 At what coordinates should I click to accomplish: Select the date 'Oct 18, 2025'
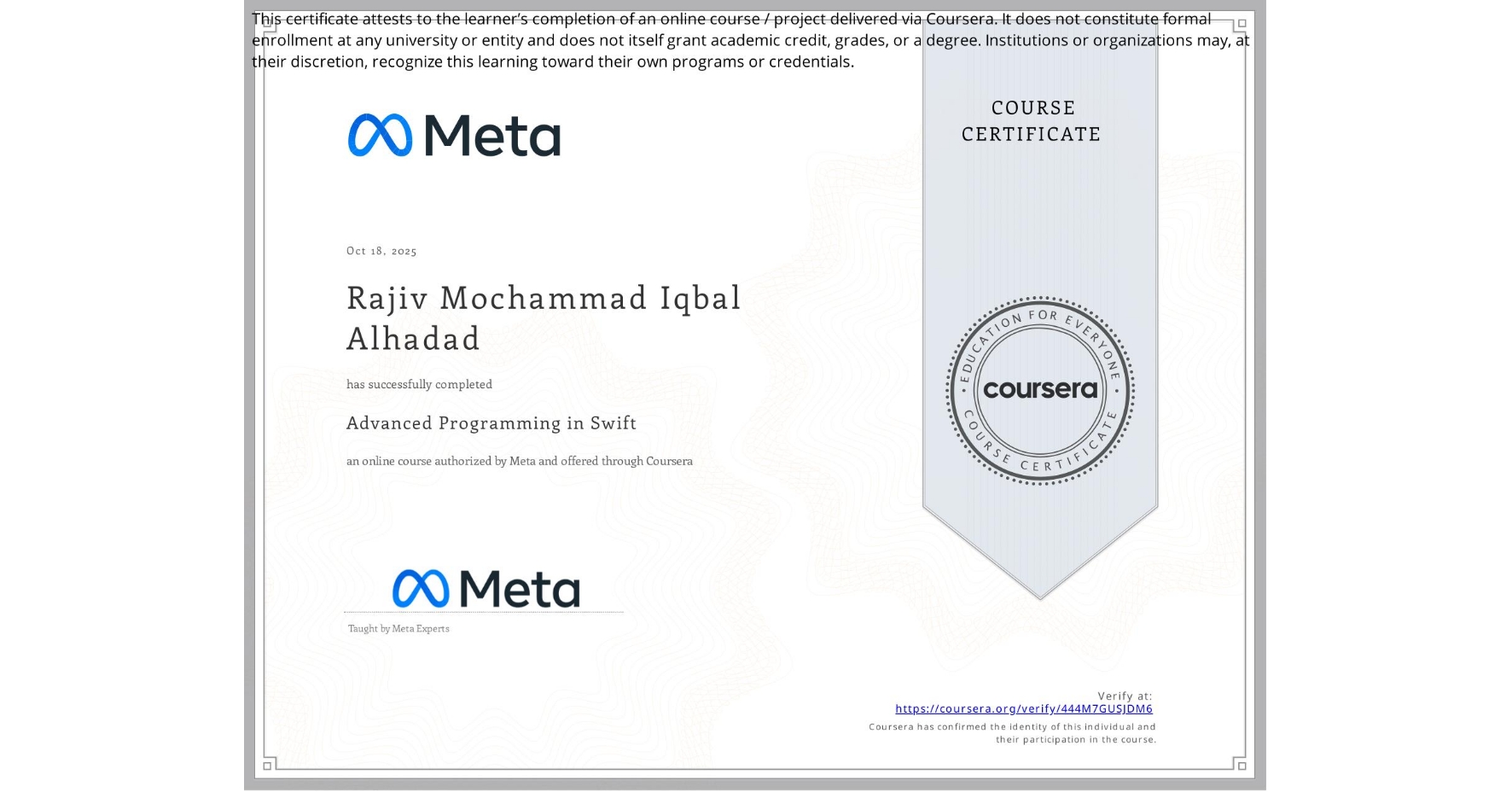coord(381,251)
